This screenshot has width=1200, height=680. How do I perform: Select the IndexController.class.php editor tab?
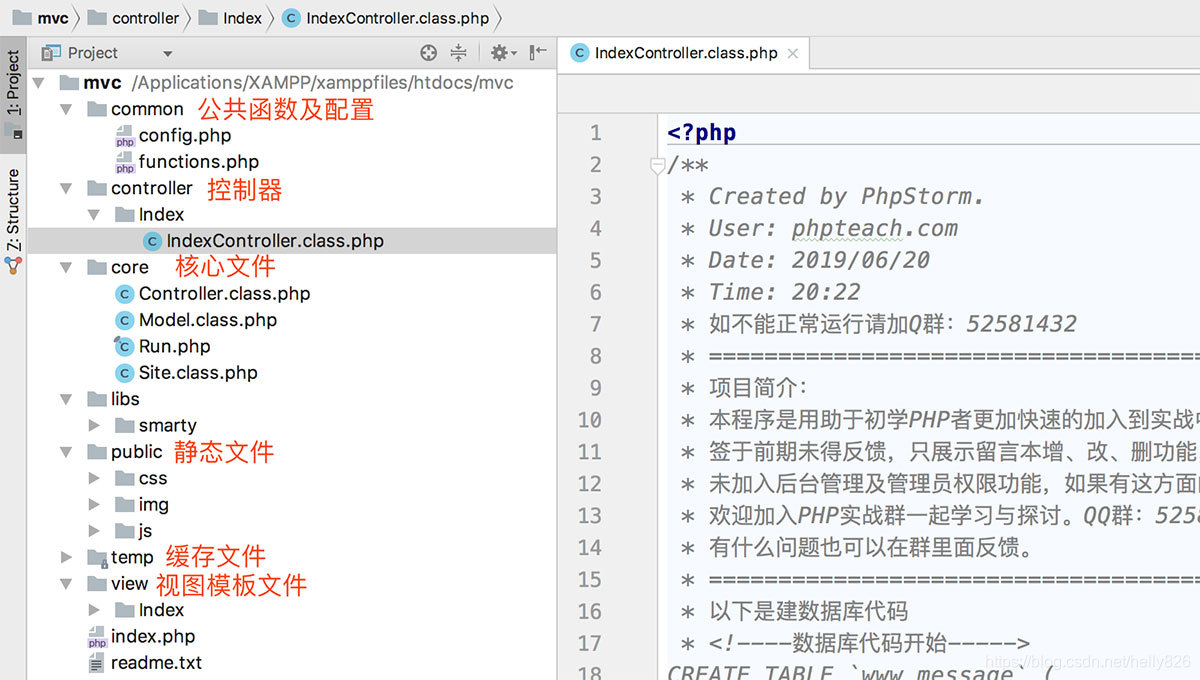click(686, 53)
